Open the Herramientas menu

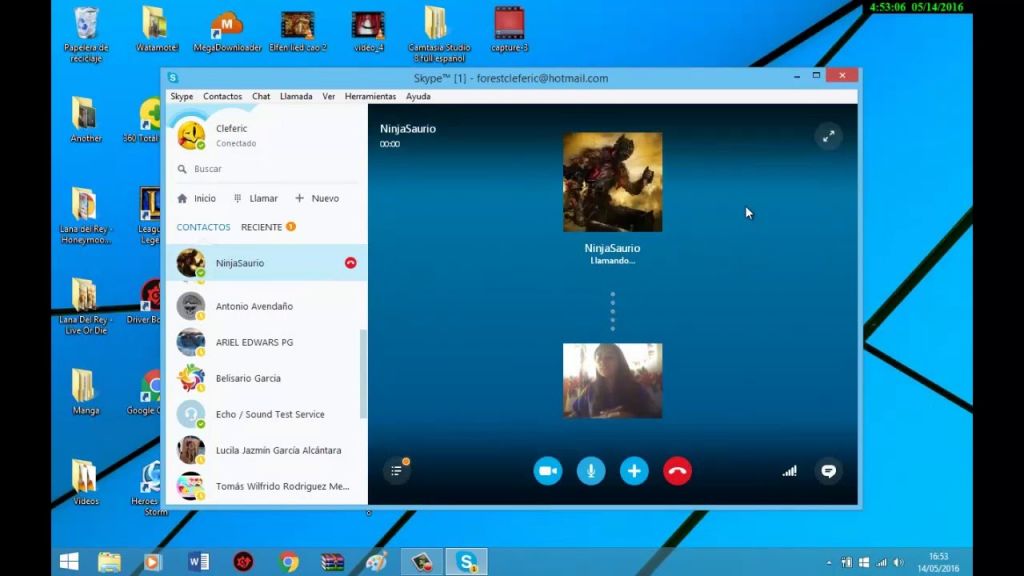coord(370,97)
